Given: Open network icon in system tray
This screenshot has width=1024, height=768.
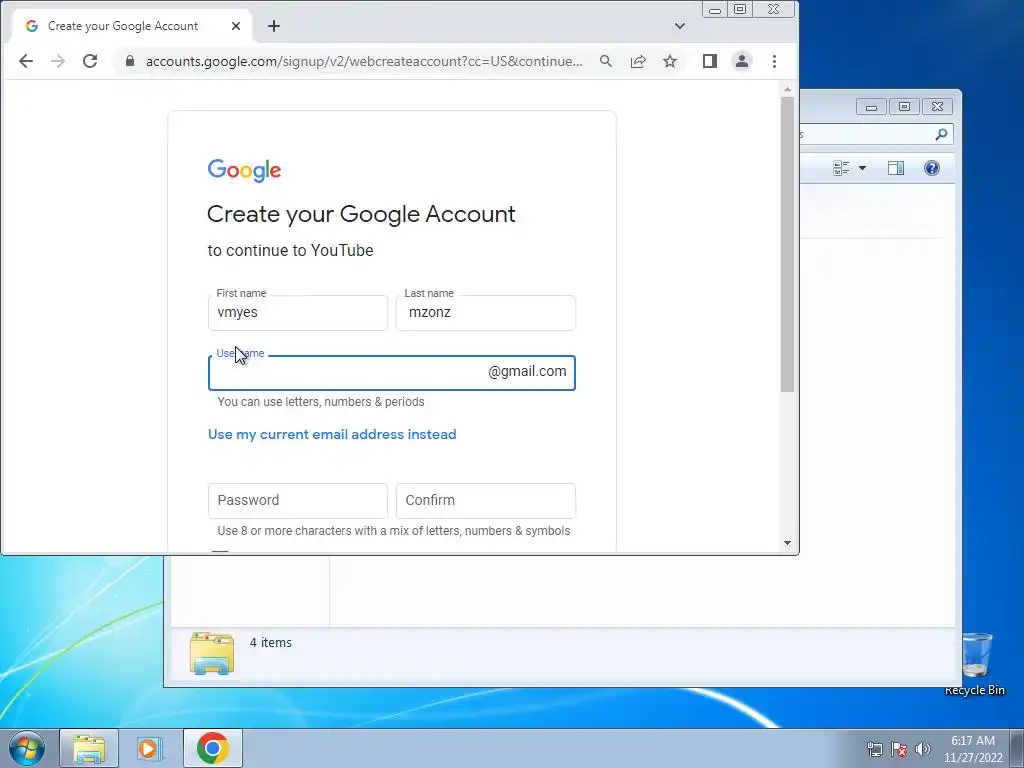Looking at the screenshot, I should point(874,749).
